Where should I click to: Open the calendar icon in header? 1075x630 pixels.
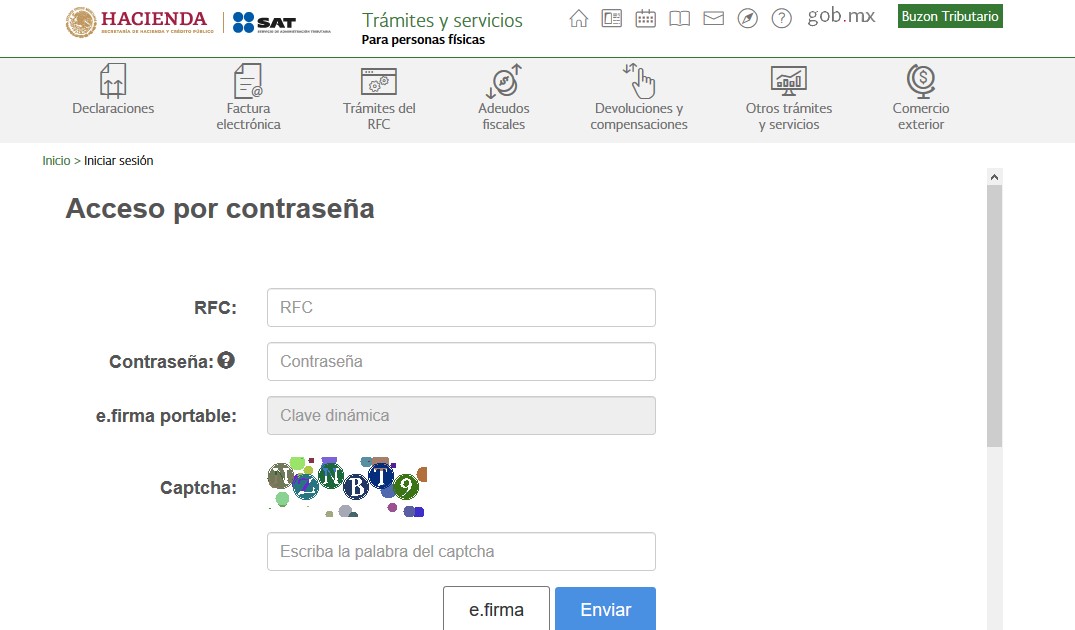(x=645, y=19)
